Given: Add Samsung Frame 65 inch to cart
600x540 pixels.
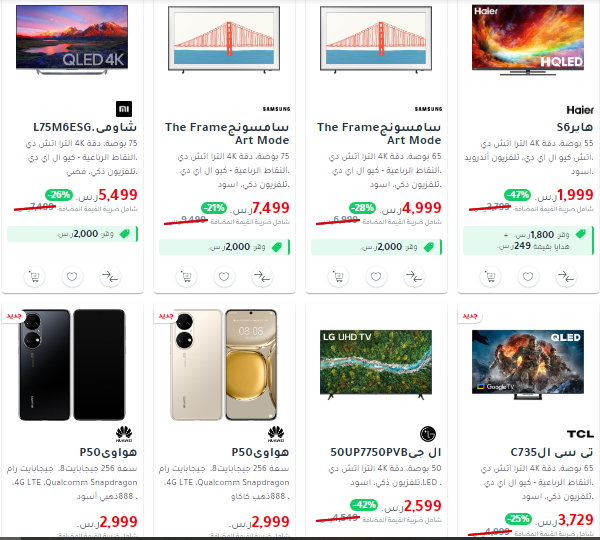Looking at the screenshot, I should [x=338, y=276].
